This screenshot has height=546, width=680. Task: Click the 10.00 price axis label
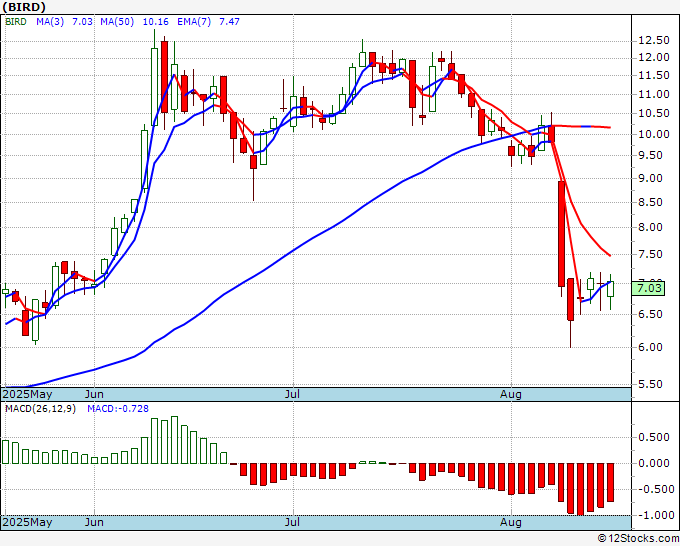click(654, 134)
